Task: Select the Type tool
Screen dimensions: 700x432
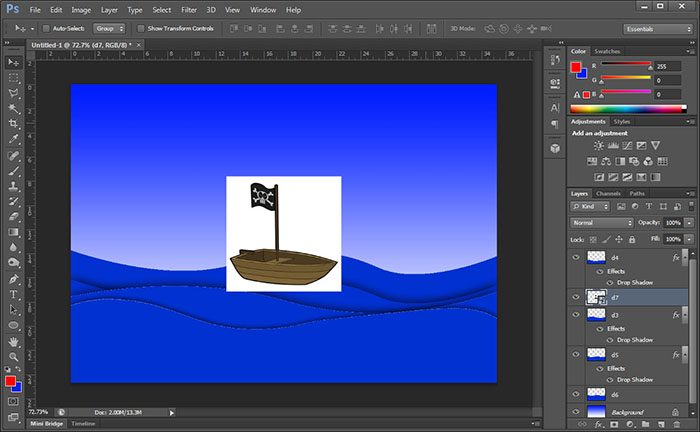Action: (14, 295)
